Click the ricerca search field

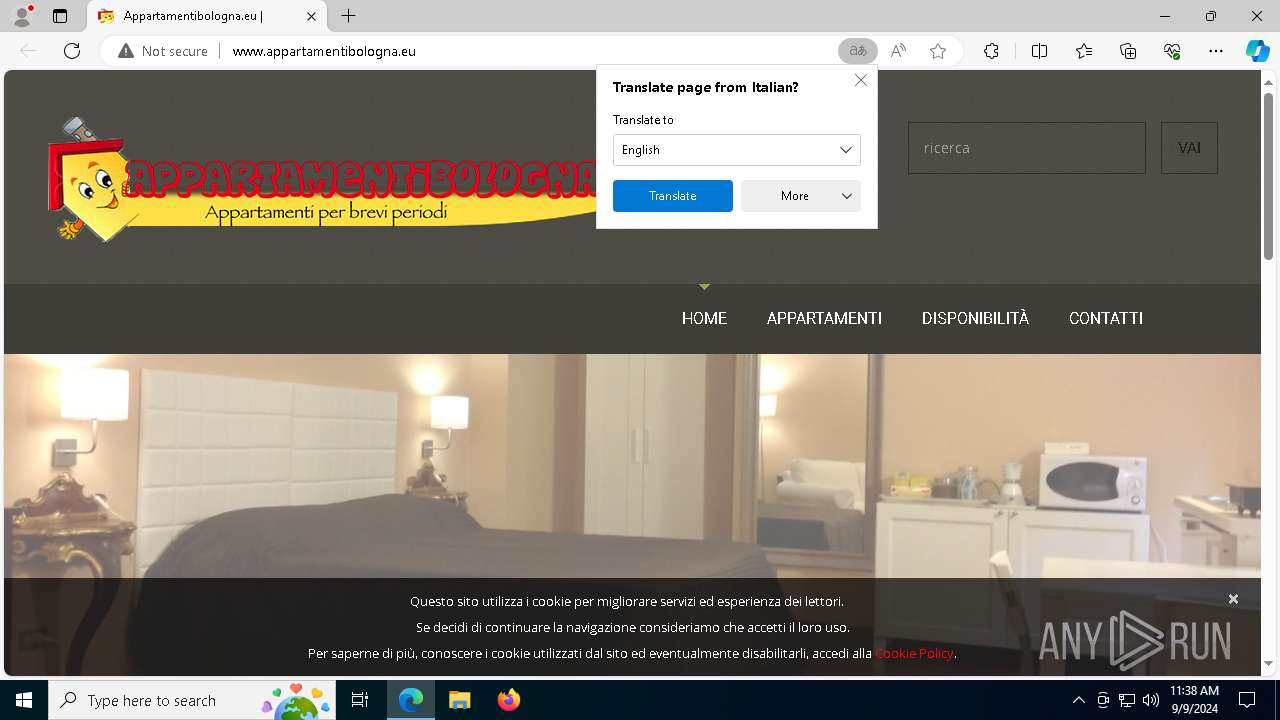point(1027,148)
